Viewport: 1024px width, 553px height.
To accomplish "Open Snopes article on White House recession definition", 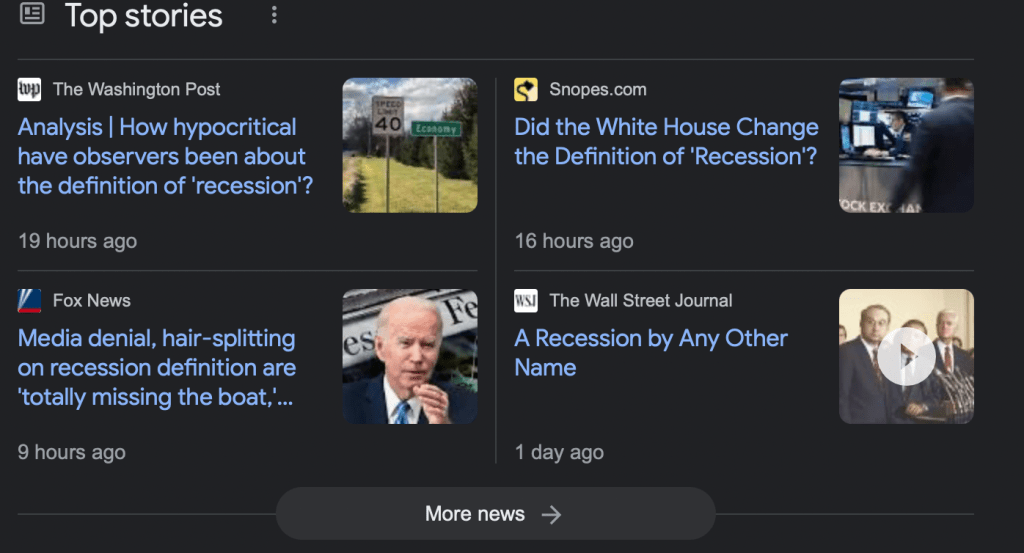I will tap(666, 142).
